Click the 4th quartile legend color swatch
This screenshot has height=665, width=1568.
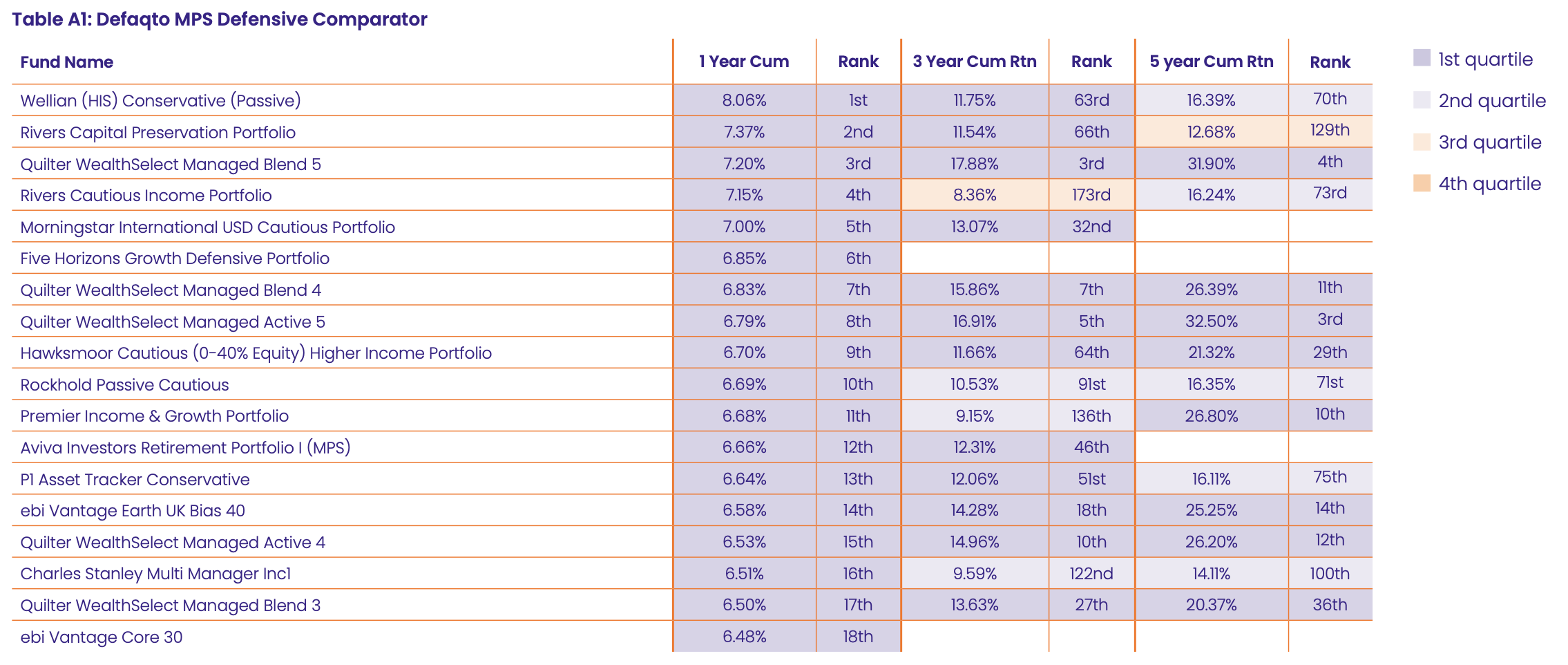click(x=1422, y=183)
